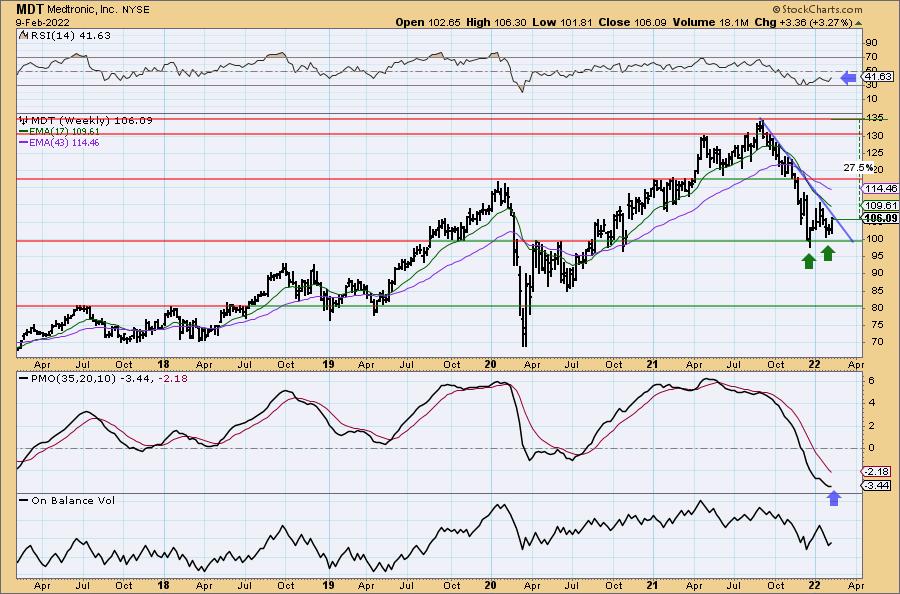
Task: Click the 106.09 last price tag on right axis
Action: (x=881, y=218)
